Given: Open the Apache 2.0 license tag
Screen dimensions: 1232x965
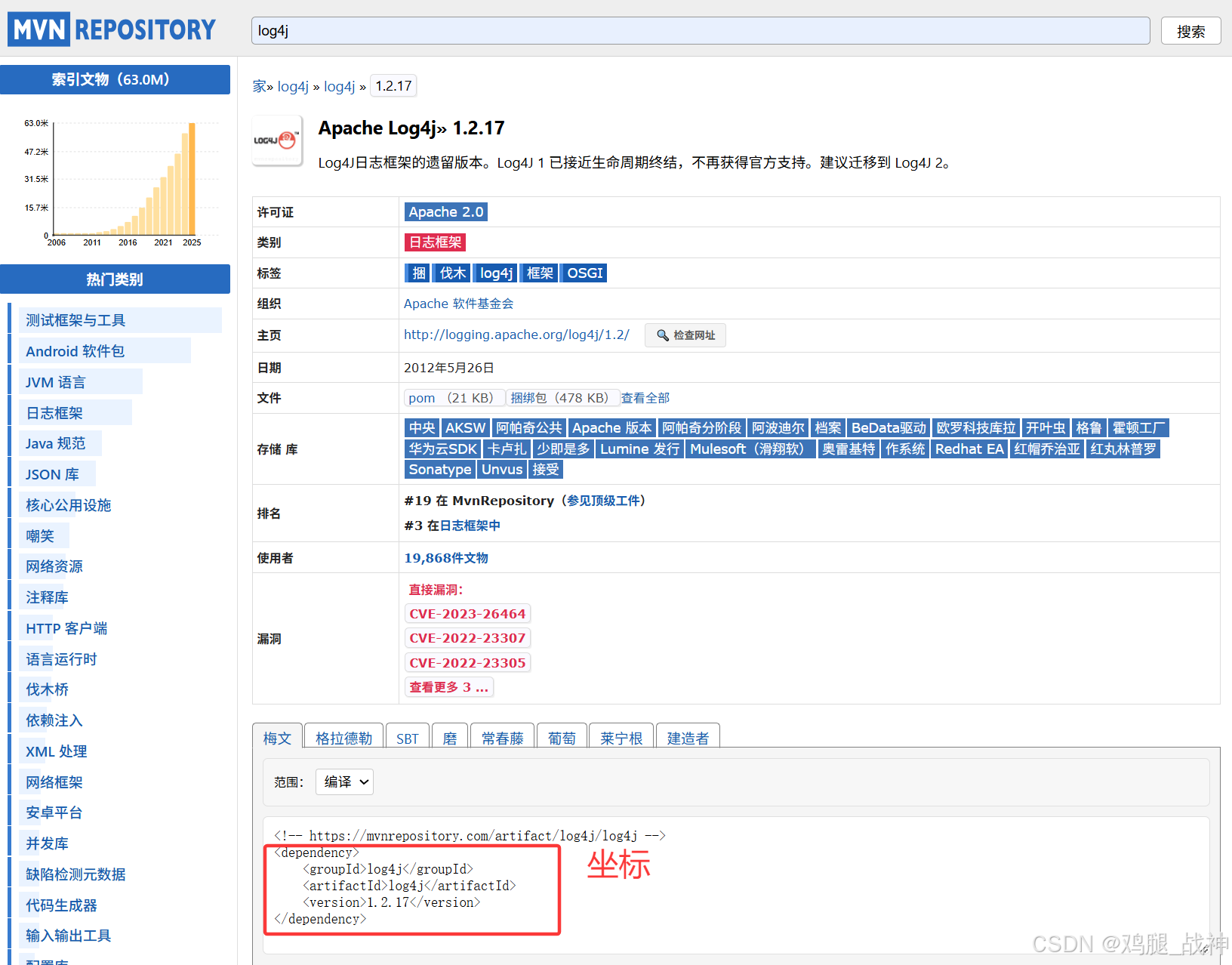Looking at the screenshot, I should [446, 212].
